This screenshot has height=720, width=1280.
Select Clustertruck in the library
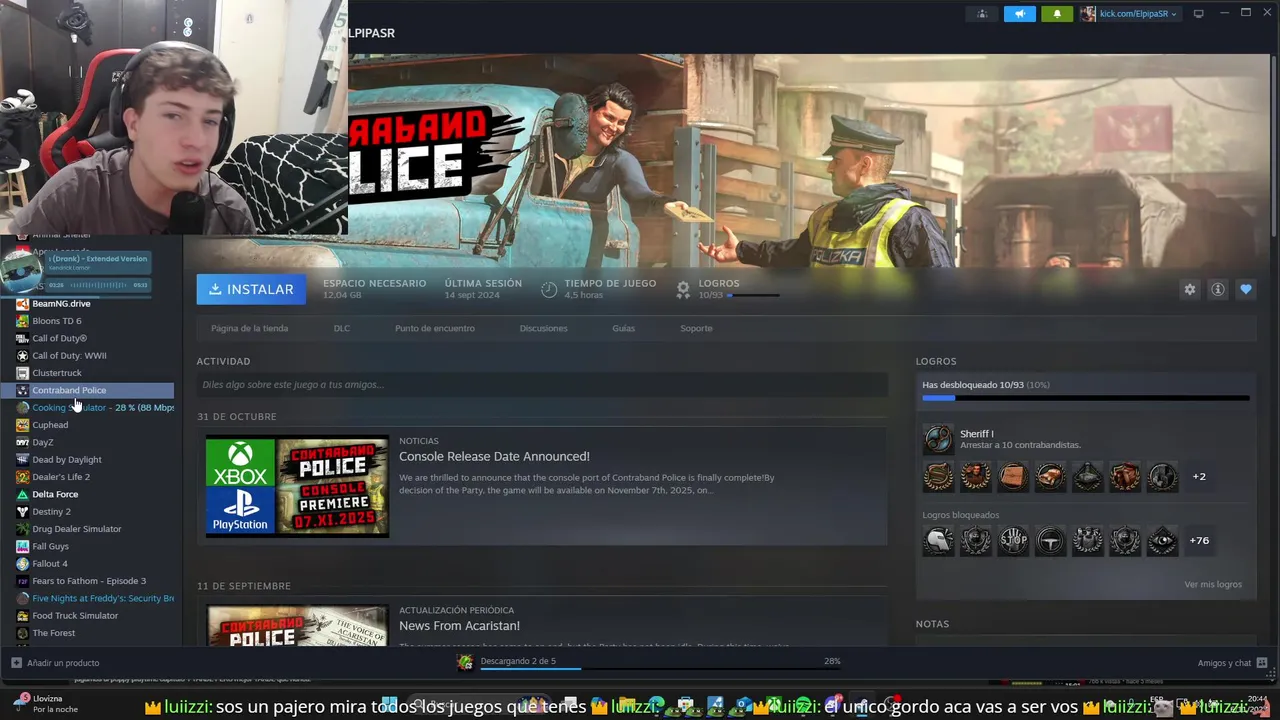click(57, 373)
